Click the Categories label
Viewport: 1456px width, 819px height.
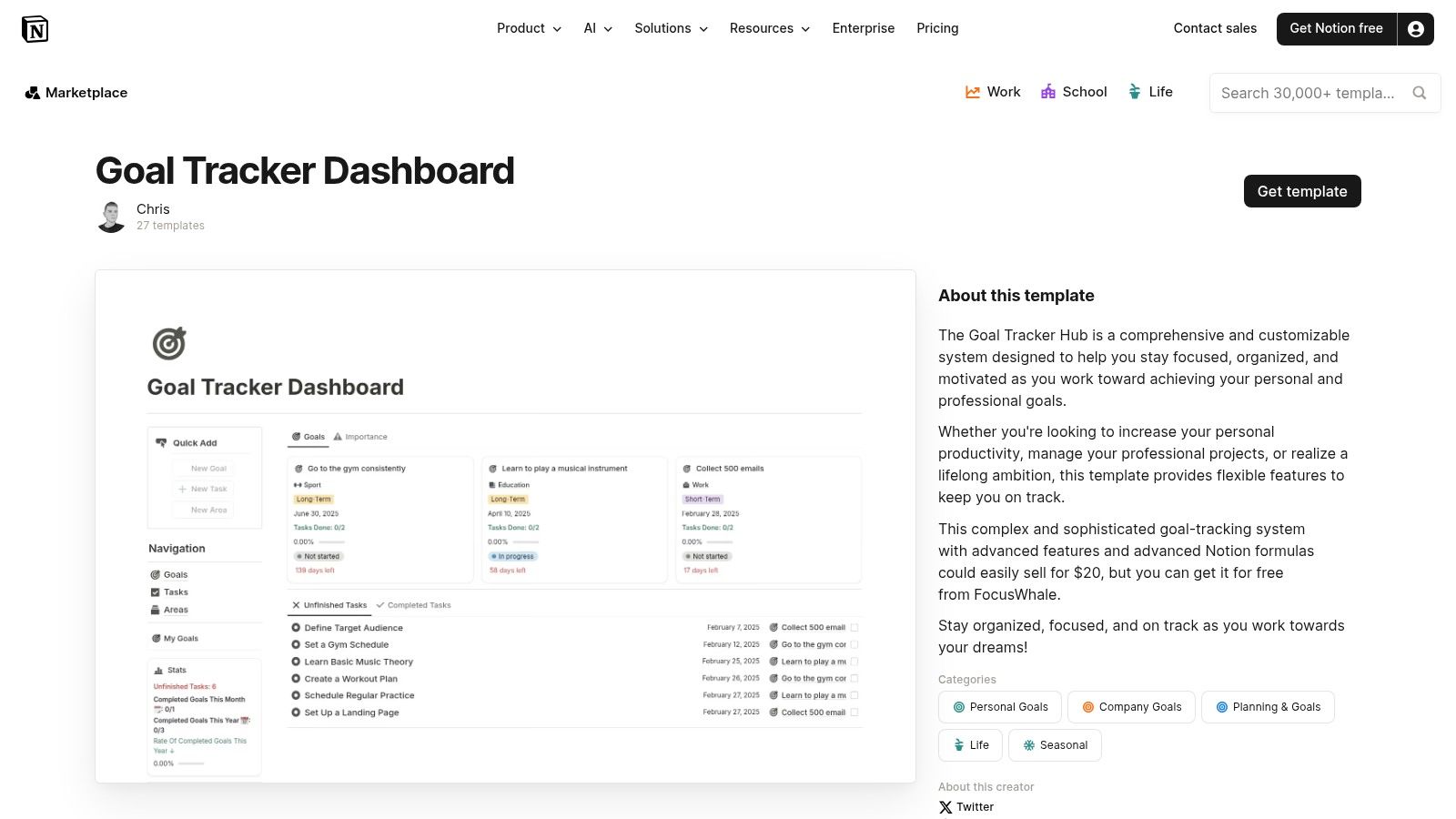[966, 680]
